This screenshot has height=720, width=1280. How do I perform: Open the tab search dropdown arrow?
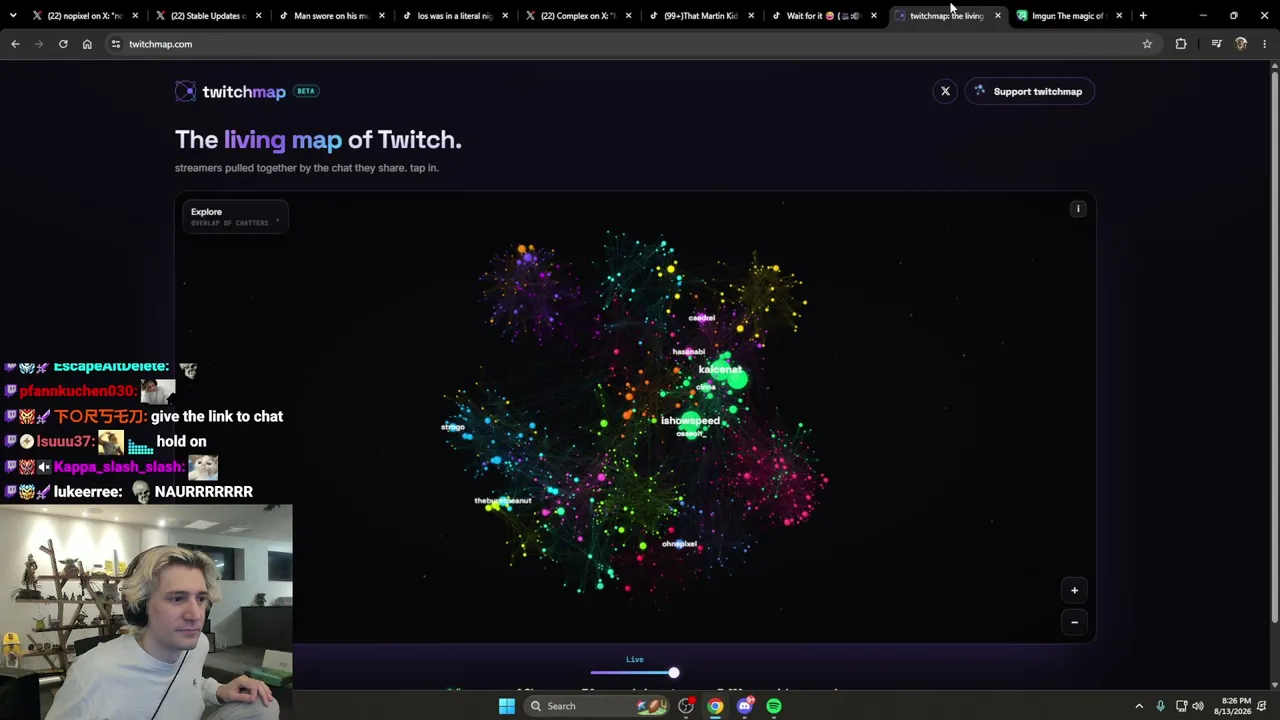click(13, 15)
